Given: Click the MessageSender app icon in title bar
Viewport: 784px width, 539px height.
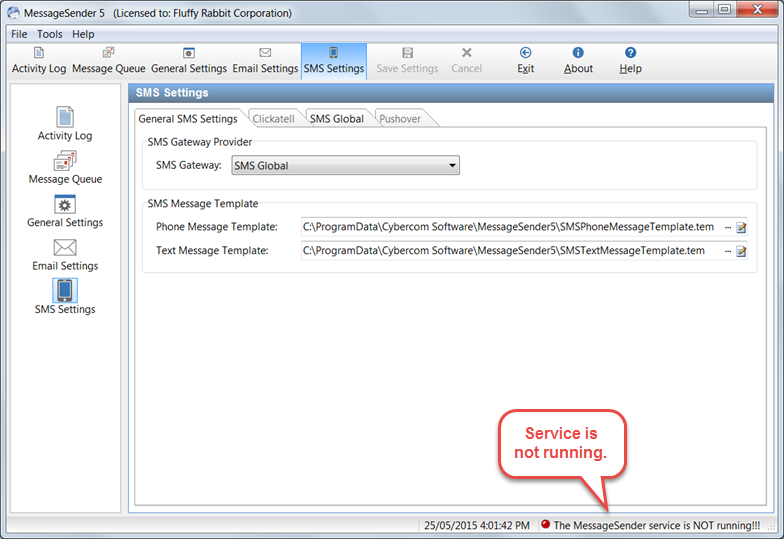Looking at the screenshot, I should point(14,13).
